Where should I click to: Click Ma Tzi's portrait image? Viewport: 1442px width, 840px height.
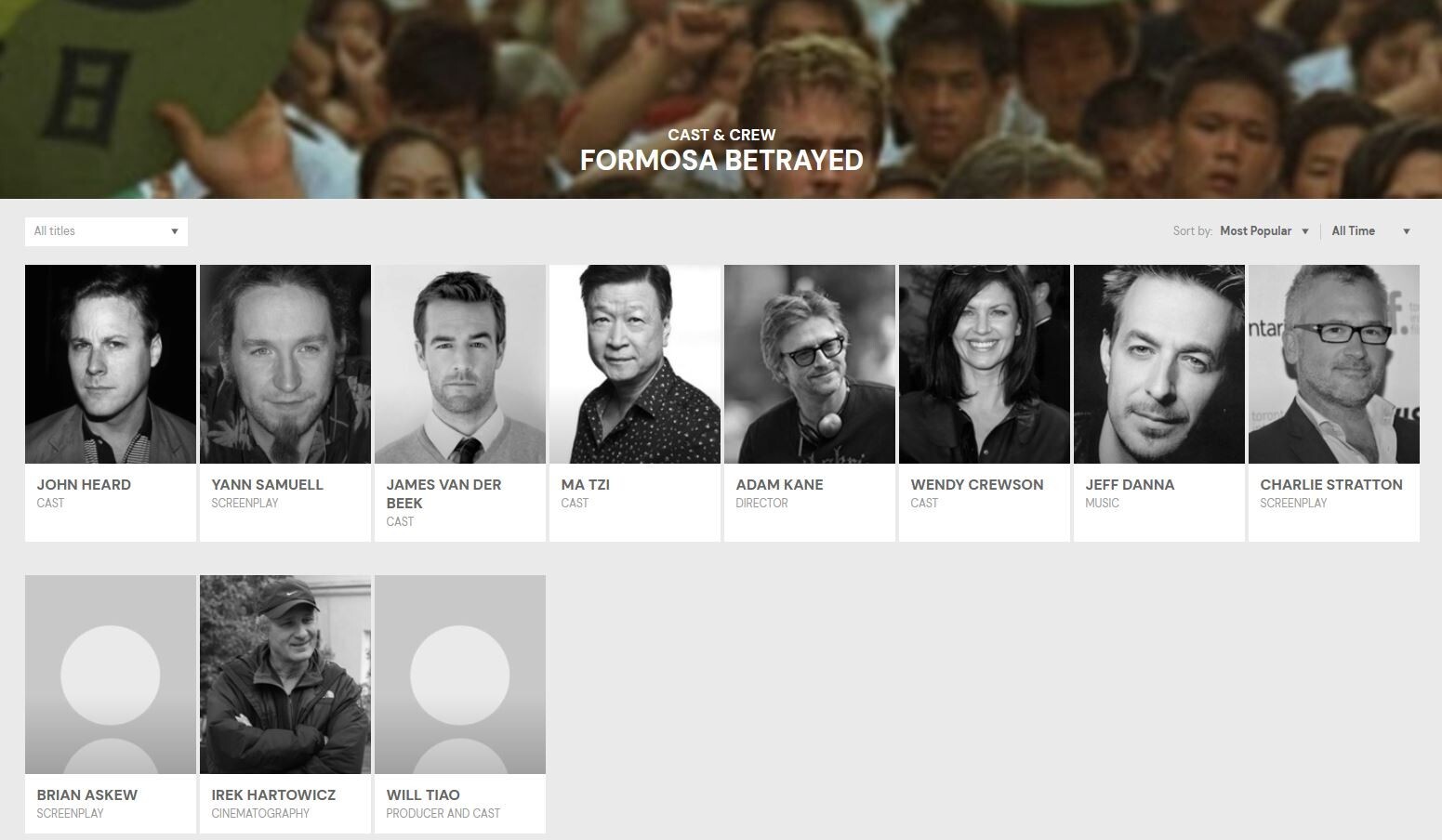point(635,364)
